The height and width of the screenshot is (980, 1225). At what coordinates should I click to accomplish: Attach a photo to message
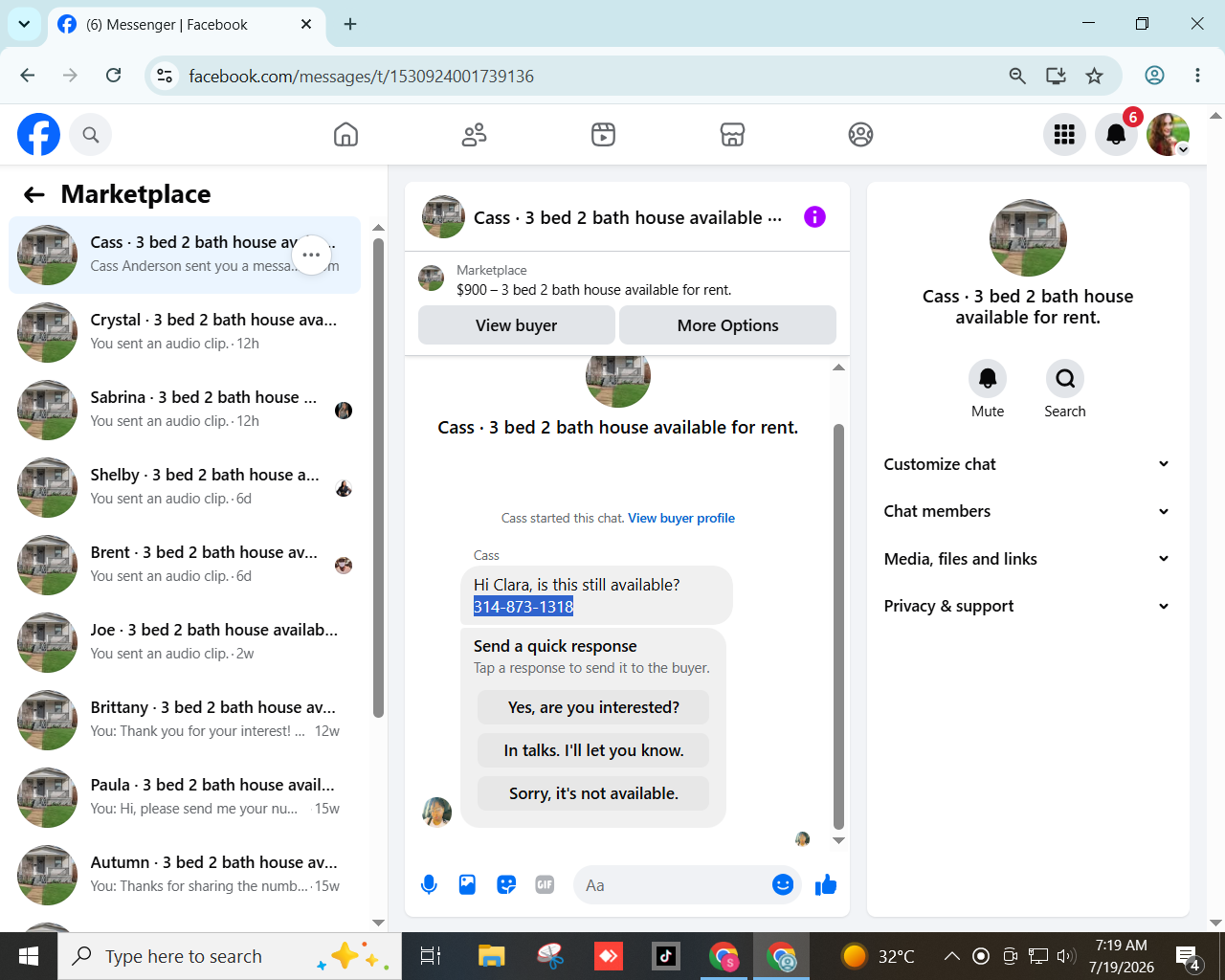(467, 885)
